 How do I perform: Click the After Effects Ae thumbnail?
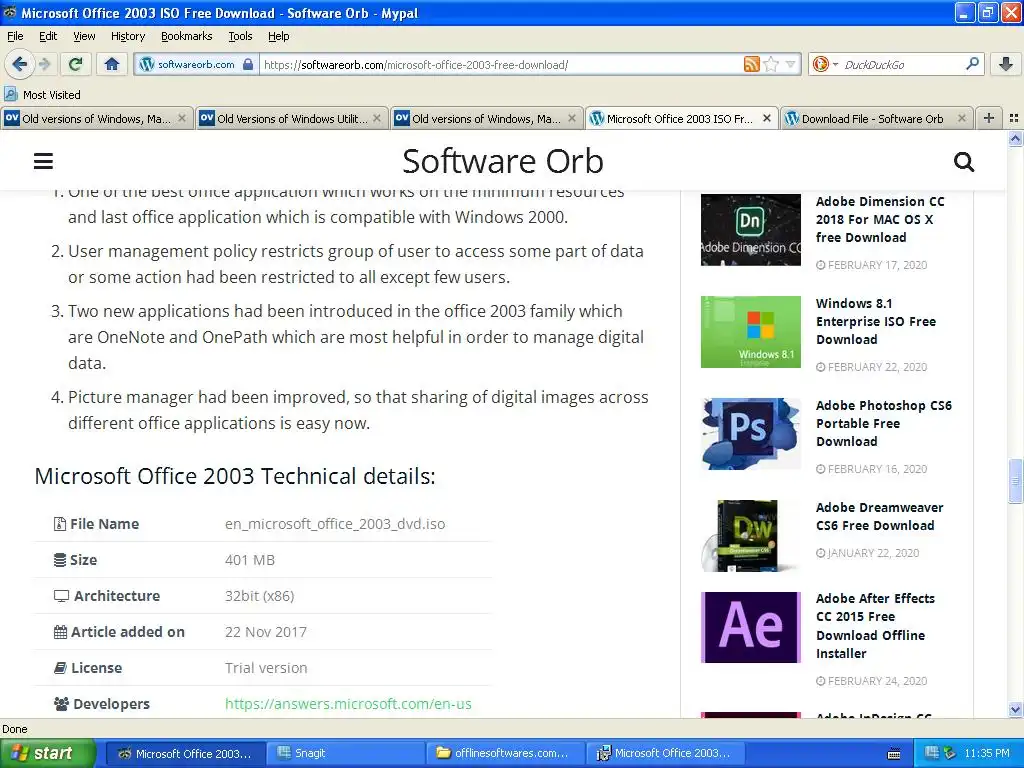pyautogui.click(x=750, y=627)
